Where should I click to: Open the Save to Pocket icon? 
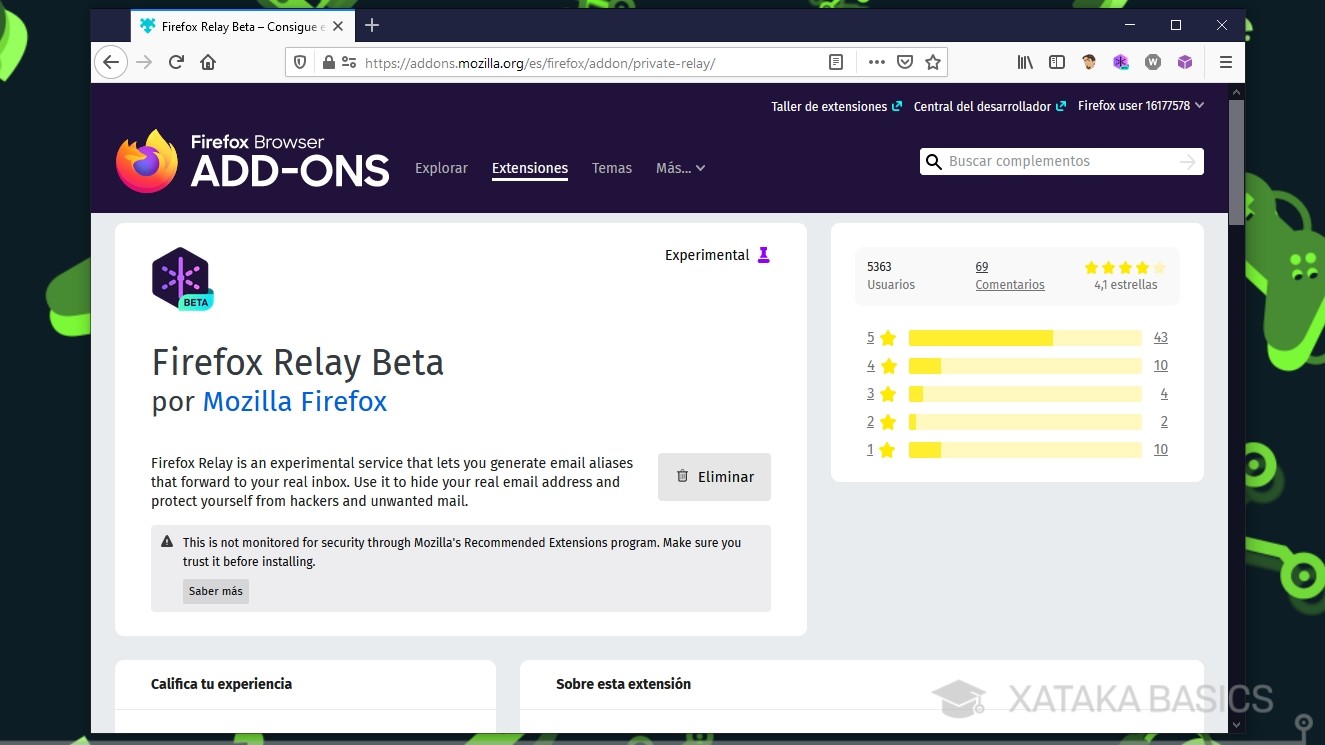point(905,61)
